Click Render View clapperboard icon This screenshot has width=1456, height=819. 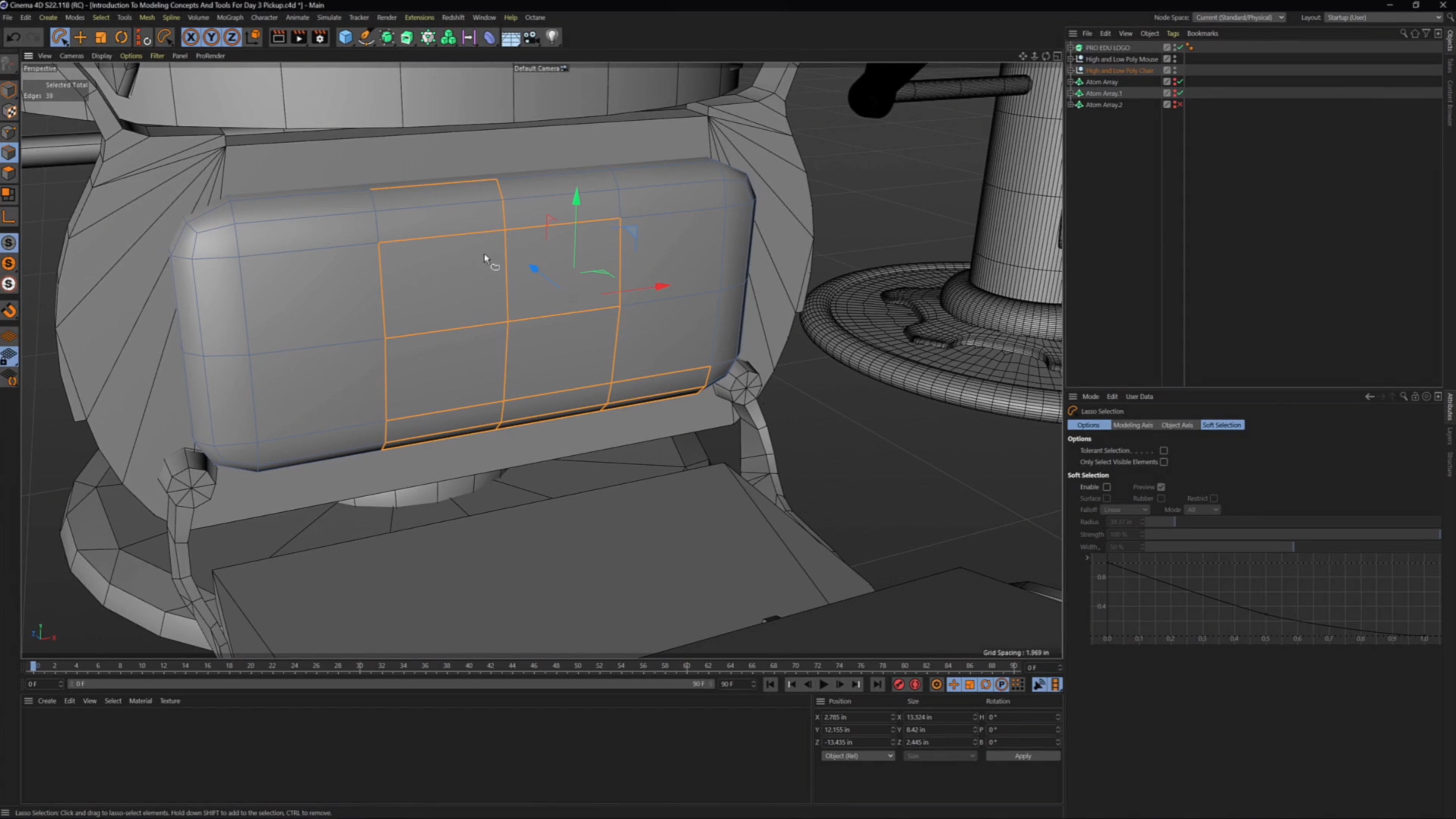(x=278, y=37)
